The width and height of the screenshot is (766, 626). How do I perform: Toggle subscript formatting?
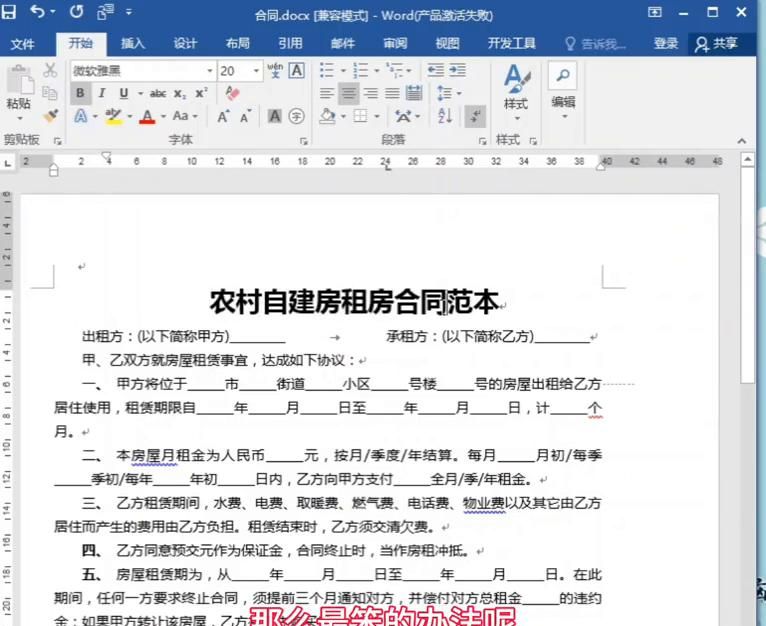180,93
